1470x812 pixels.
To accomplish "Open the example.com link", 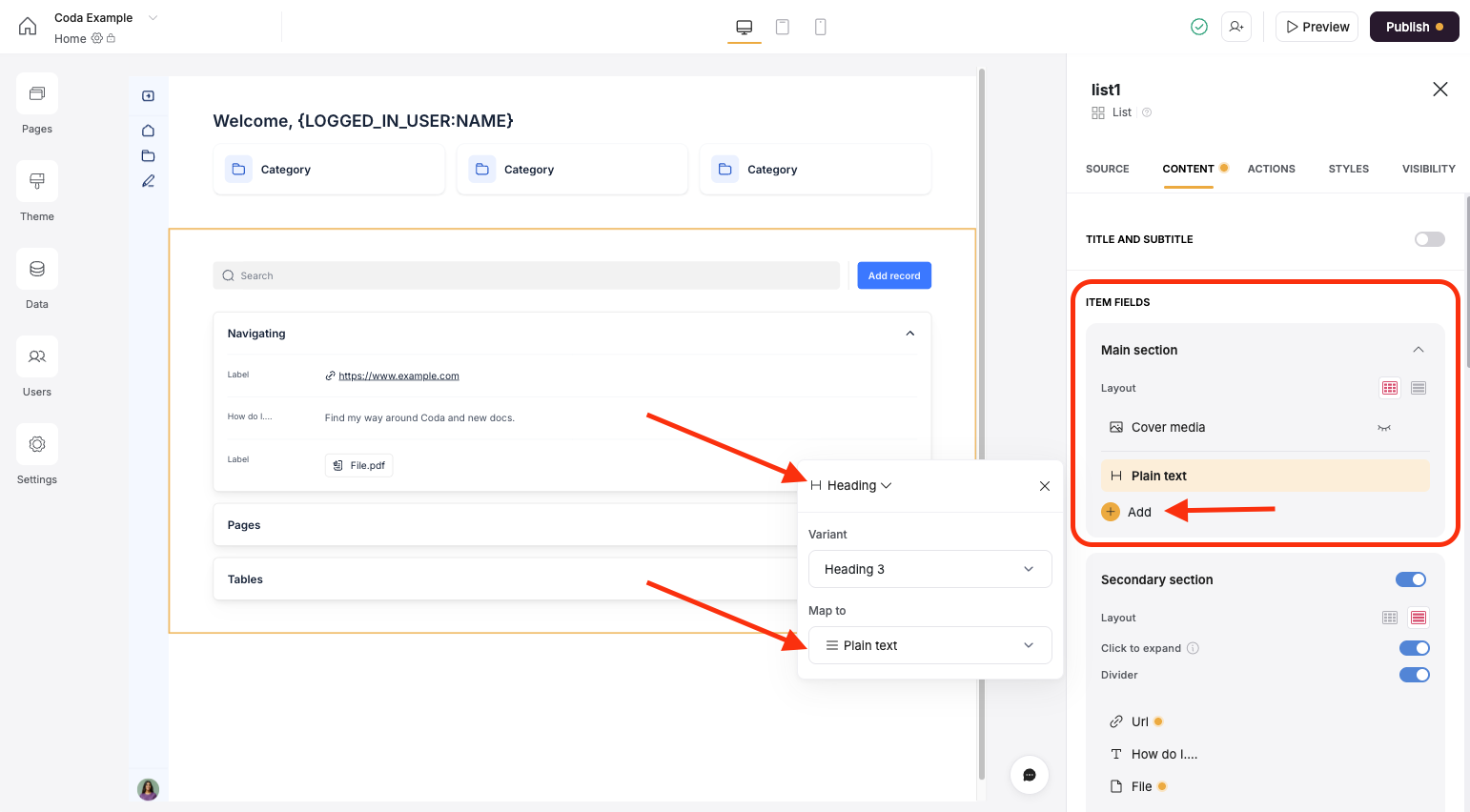I will (x=398, y=376).
